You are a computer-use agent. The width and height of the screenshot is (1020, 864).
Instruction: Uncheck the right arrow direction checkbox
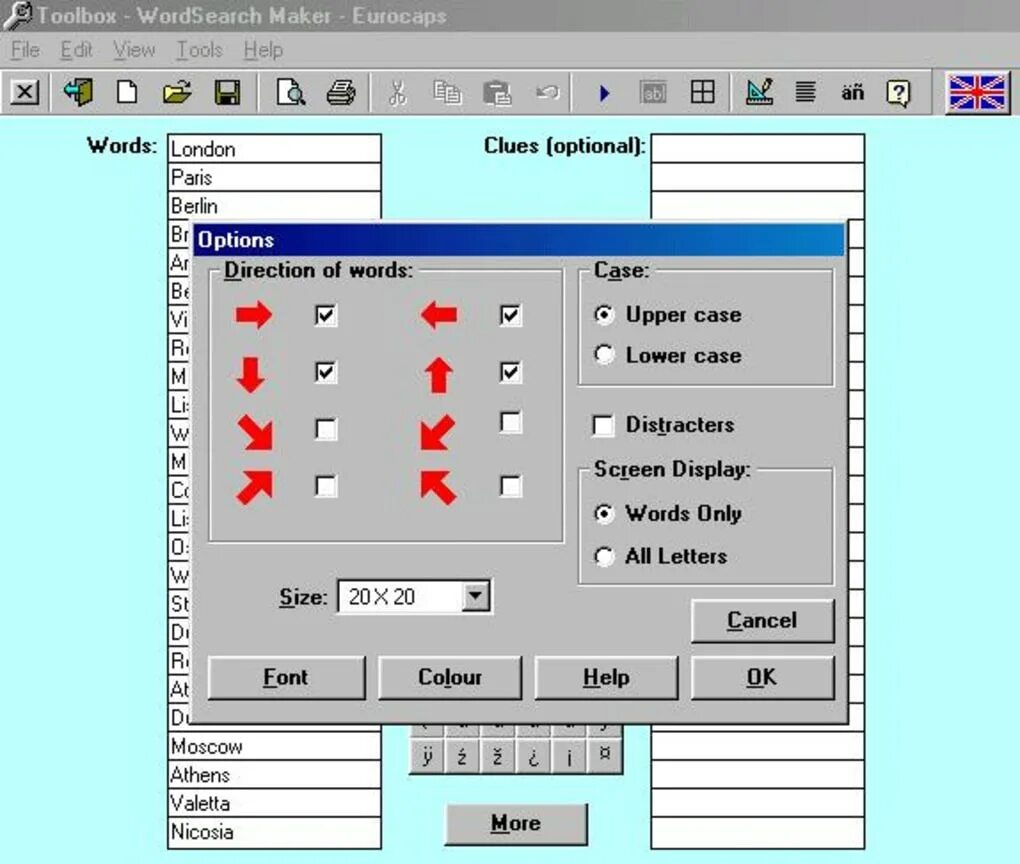[325, 316]
